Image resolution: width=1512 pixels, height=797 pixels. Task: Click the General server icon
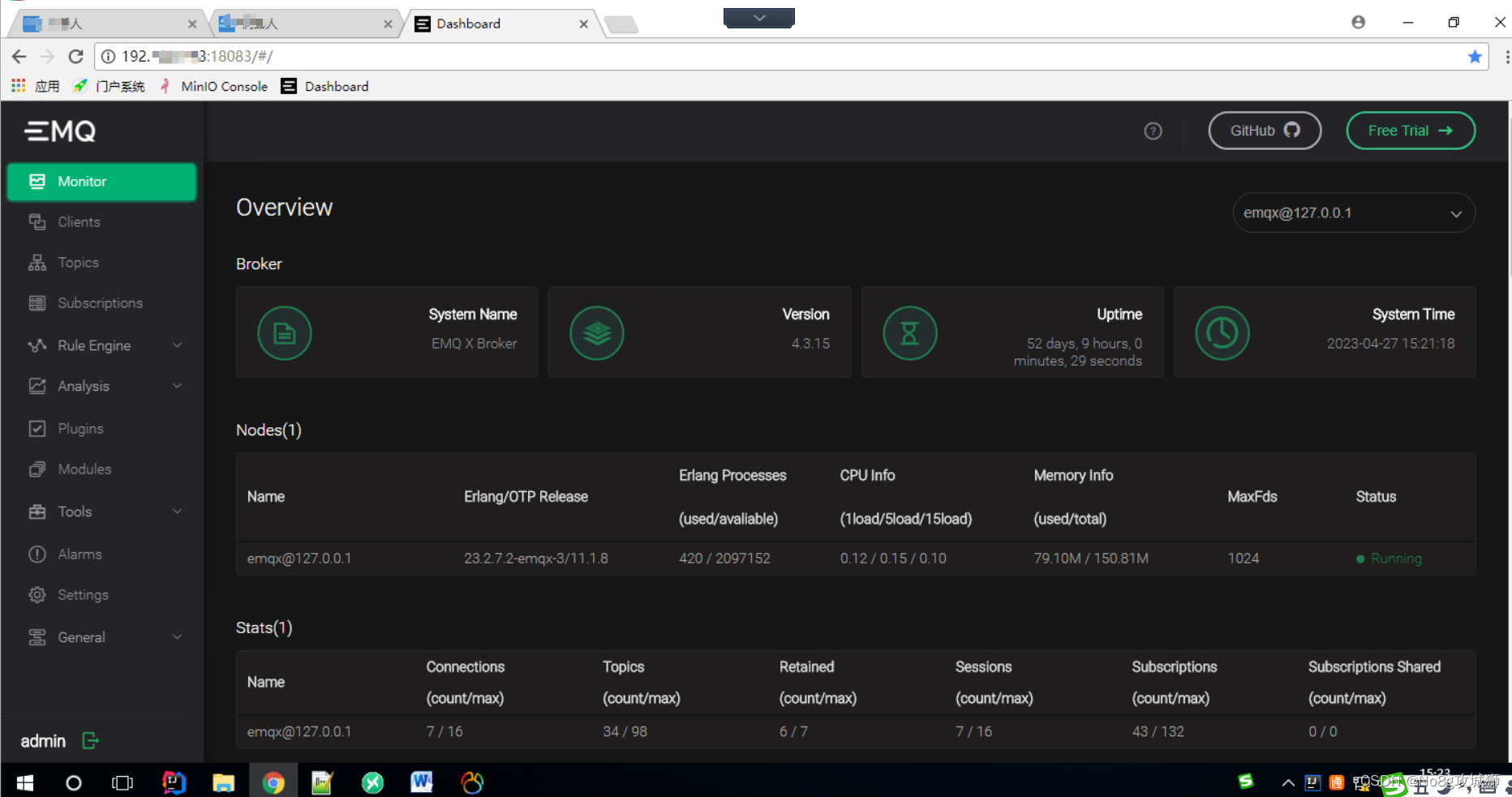click(37, 637)
